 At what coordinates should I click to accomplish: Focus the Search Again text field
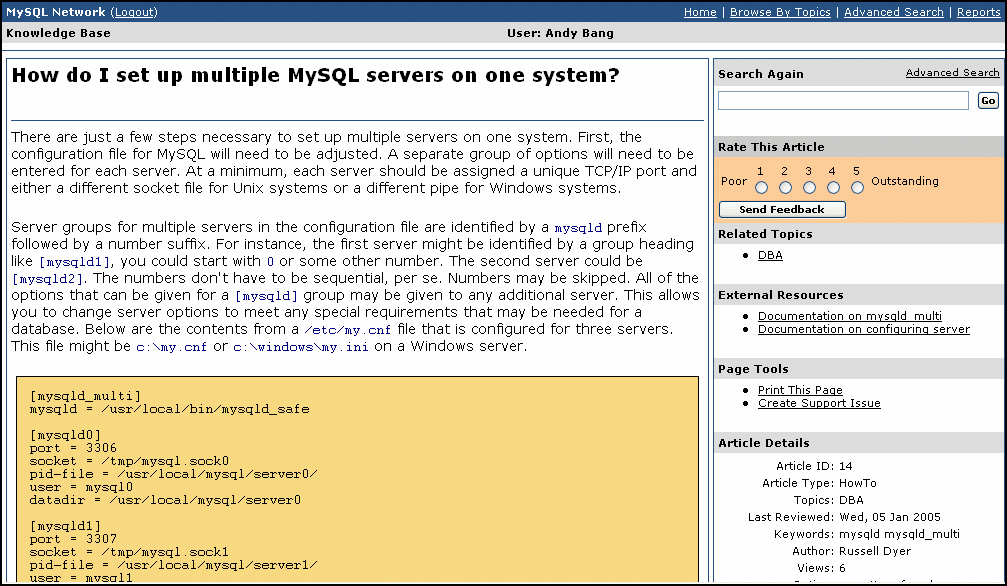pos(843,100)
